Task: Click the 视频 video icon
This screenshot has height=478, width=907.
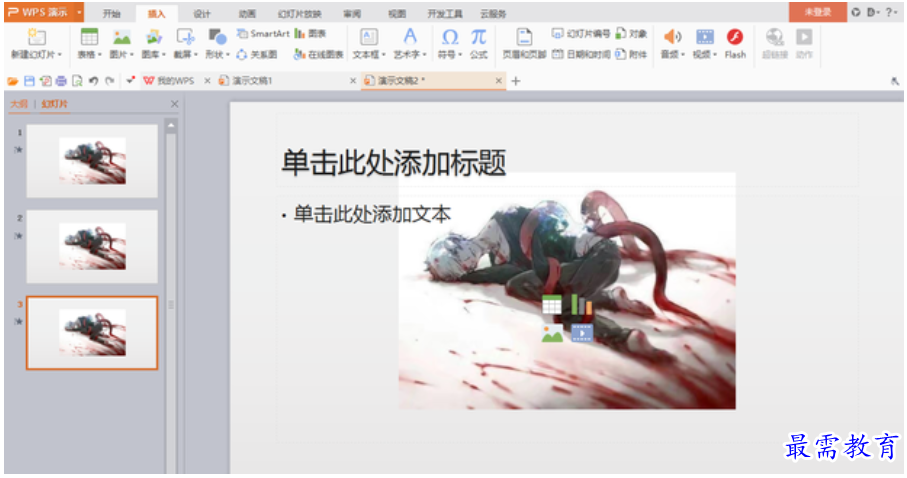Action: (x=705, y=37)
